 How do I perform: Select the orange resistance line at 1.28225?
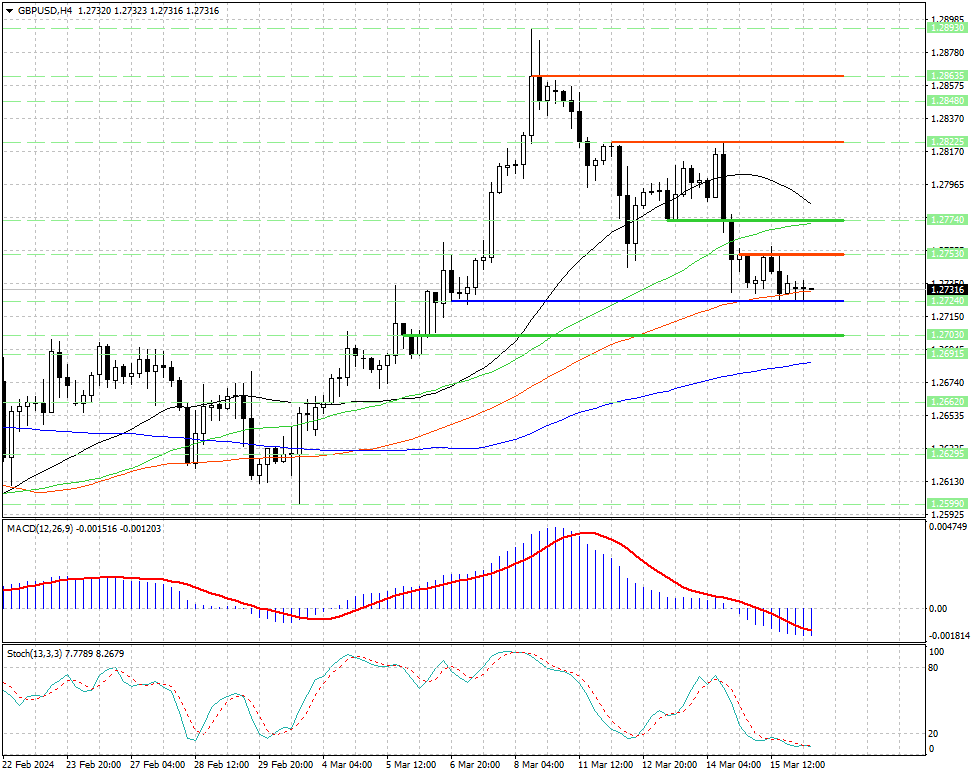point(728,142)
